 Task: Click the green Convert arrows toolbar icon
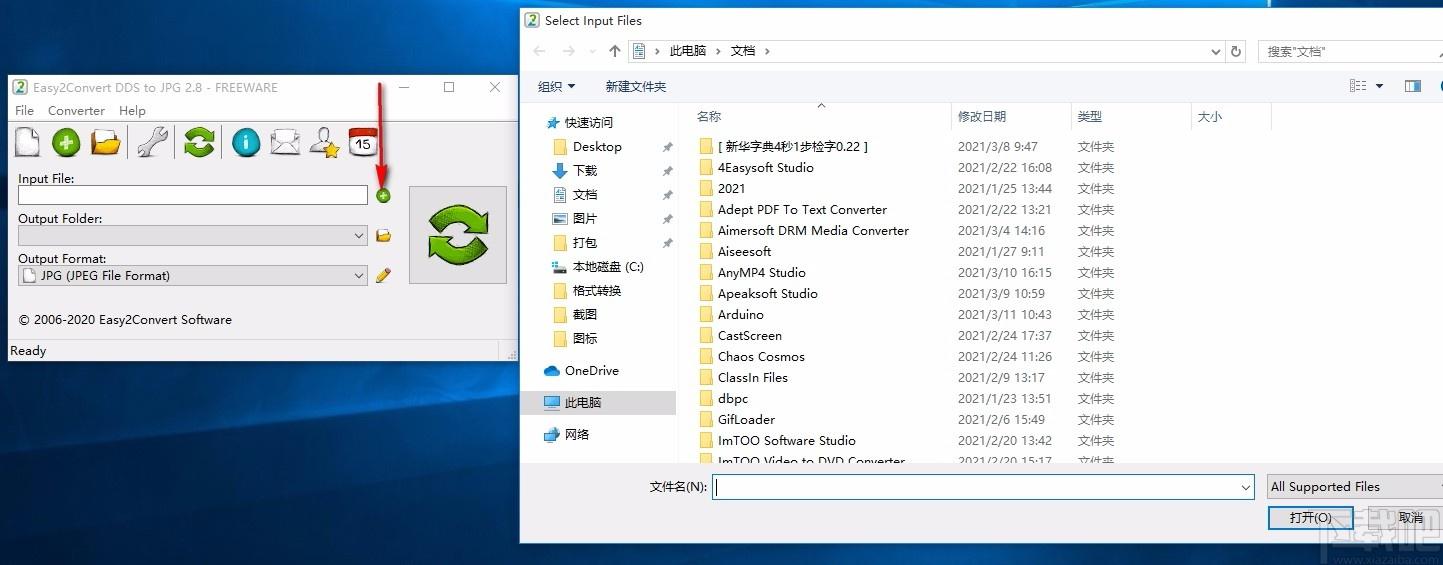click(x=199, y=143)
